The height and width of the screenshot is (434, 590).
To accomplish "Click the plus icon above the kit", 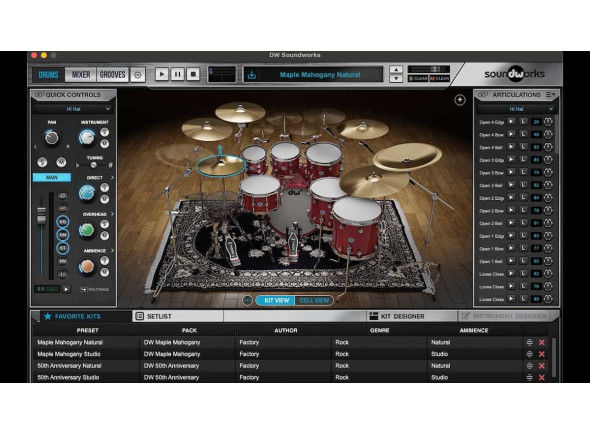I will pos(460,100).
